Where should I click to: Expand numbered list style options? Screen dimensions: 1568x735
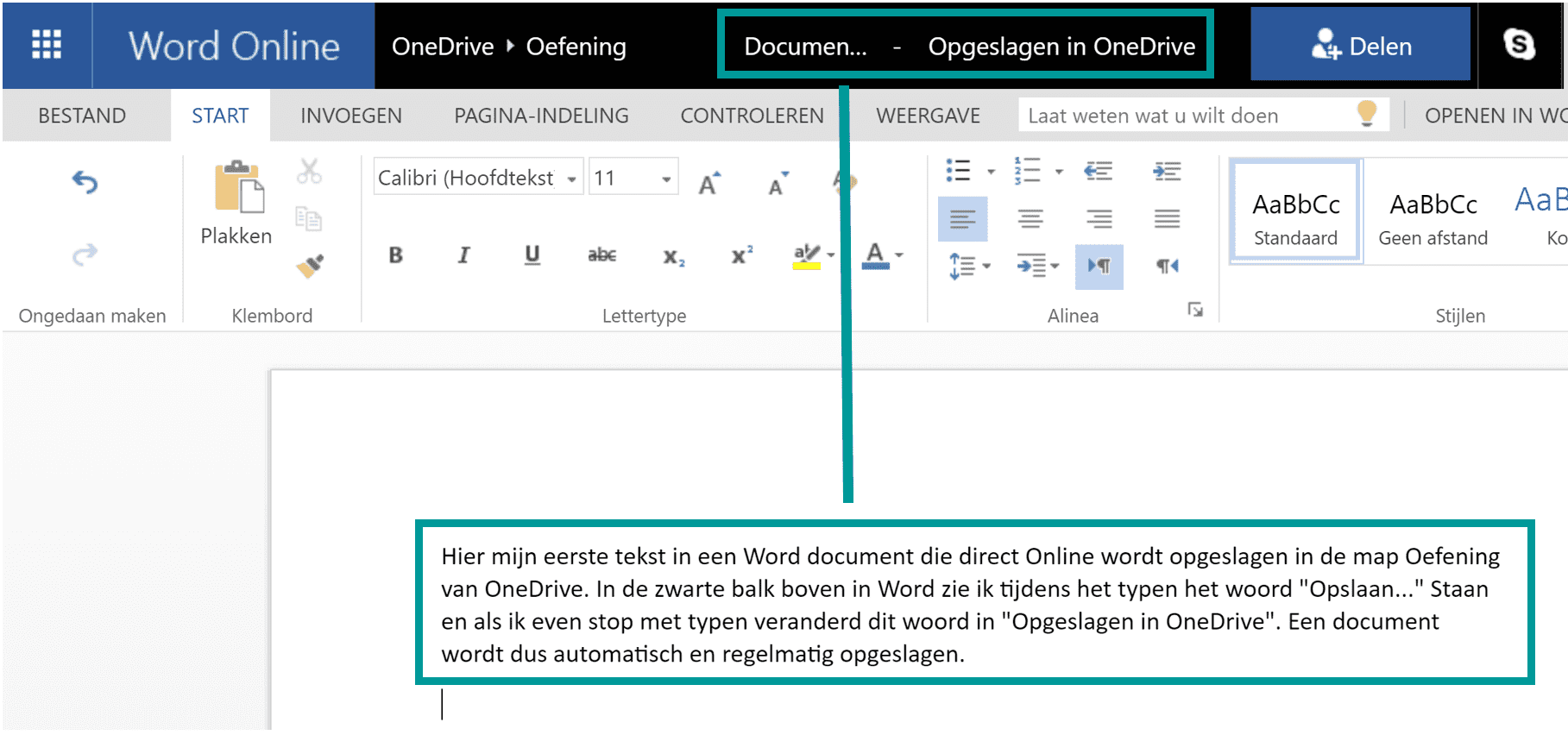(x=1059, y=172)
